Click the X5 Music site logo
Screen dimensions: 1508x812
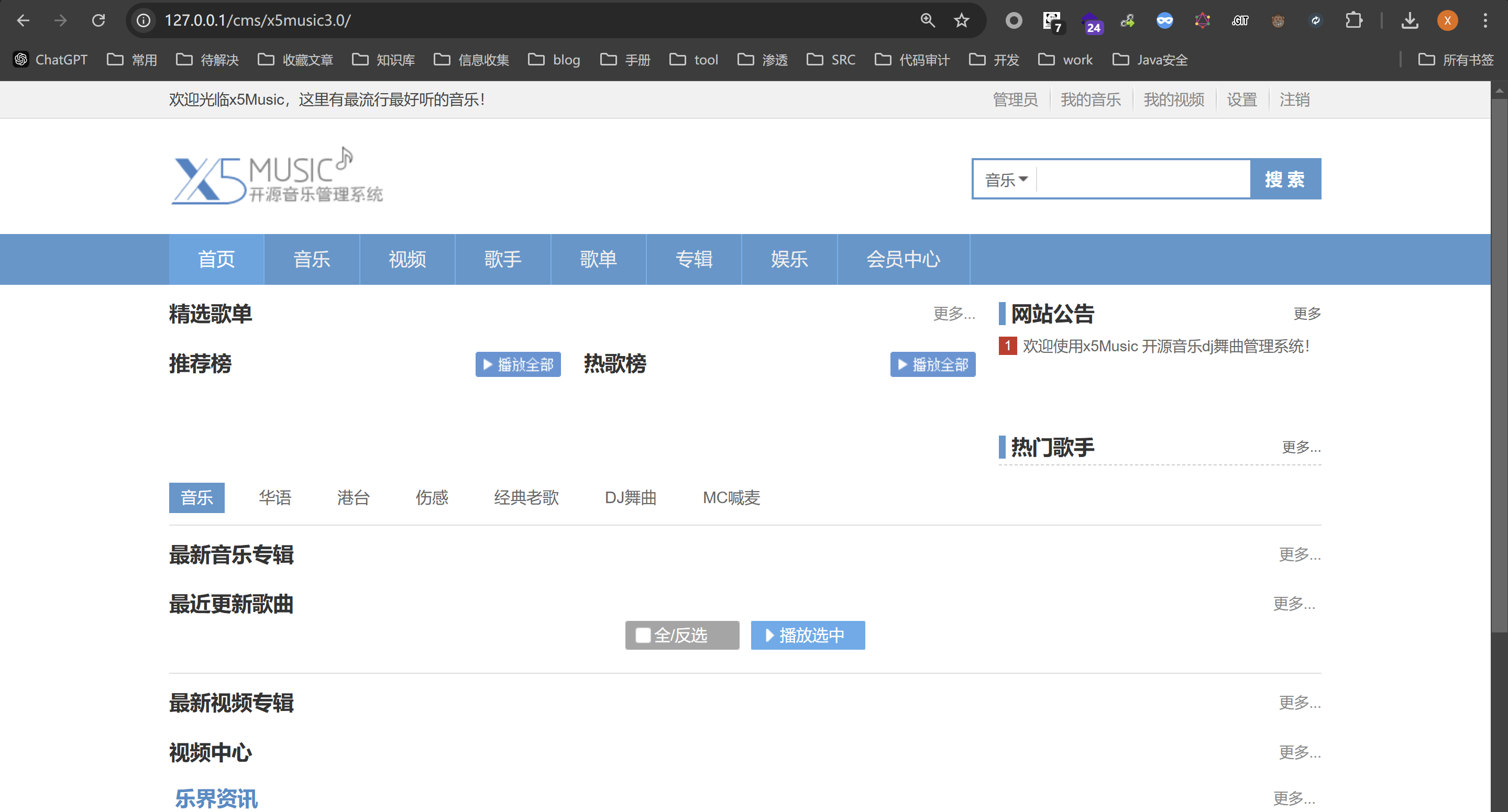tap(278, 175)
